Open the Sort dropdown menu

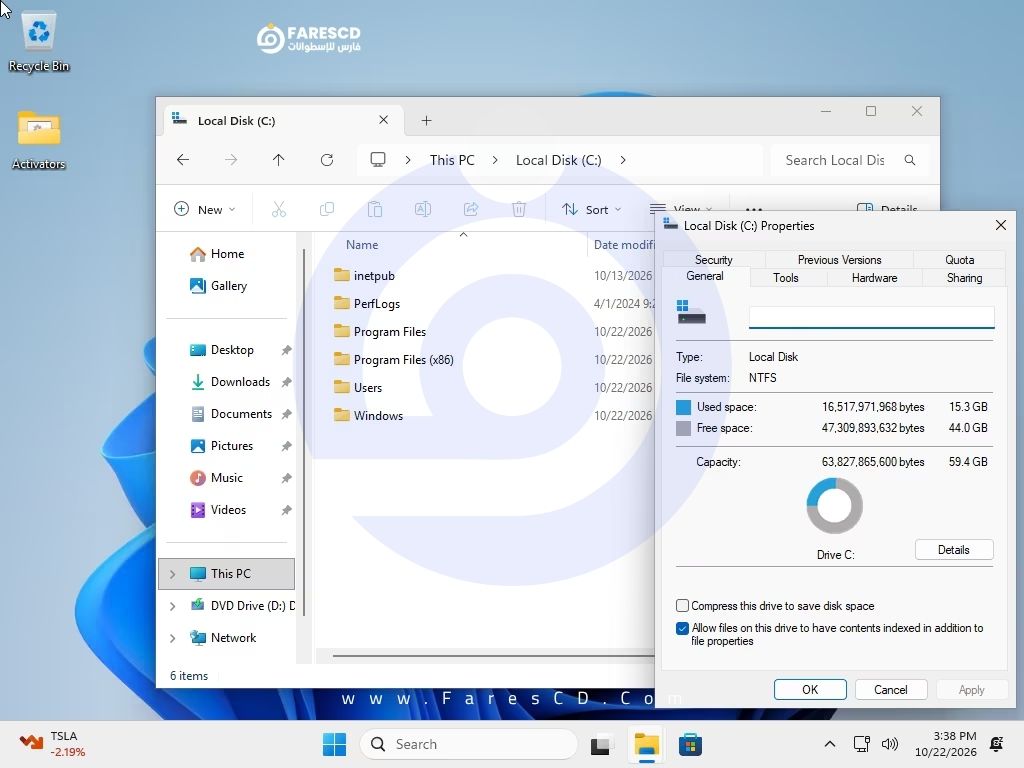[592, 209]
